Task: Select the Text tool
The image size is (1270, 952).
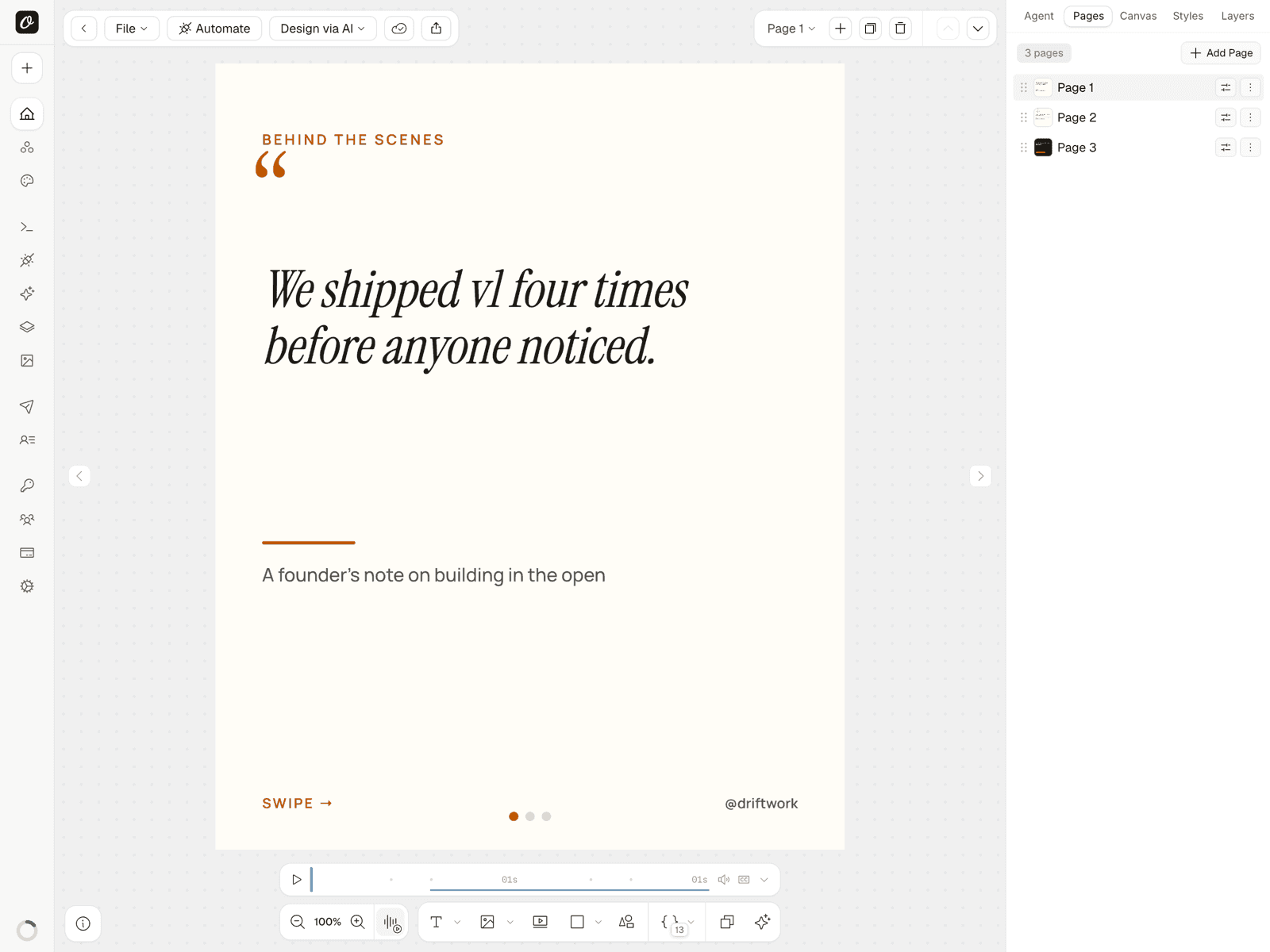Action: [437, 922]
